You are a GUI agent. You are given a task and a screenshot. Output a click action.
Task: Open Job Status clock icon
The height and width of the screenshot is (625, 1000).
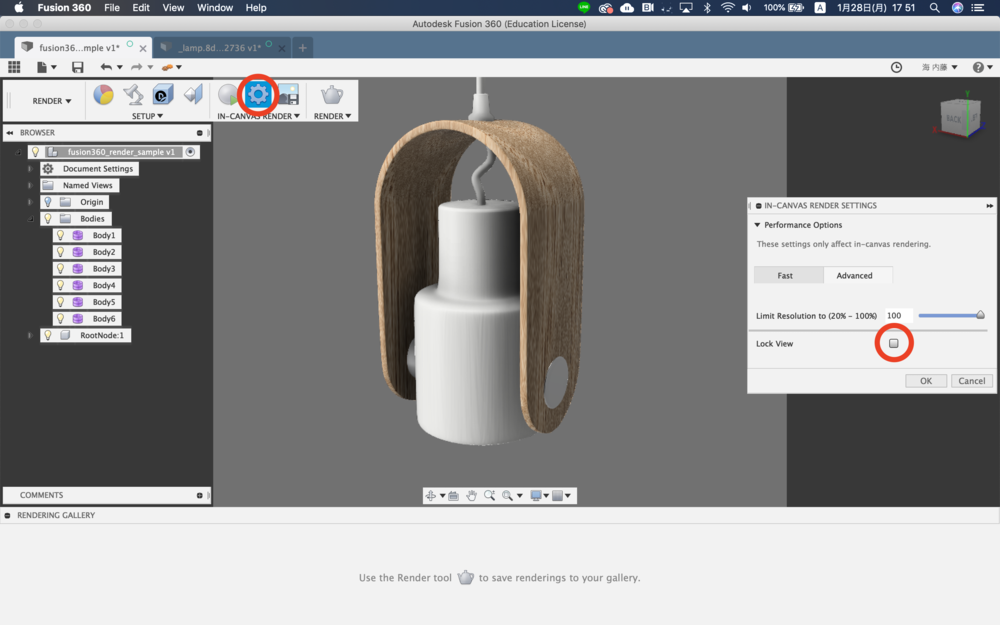point(896,67)
